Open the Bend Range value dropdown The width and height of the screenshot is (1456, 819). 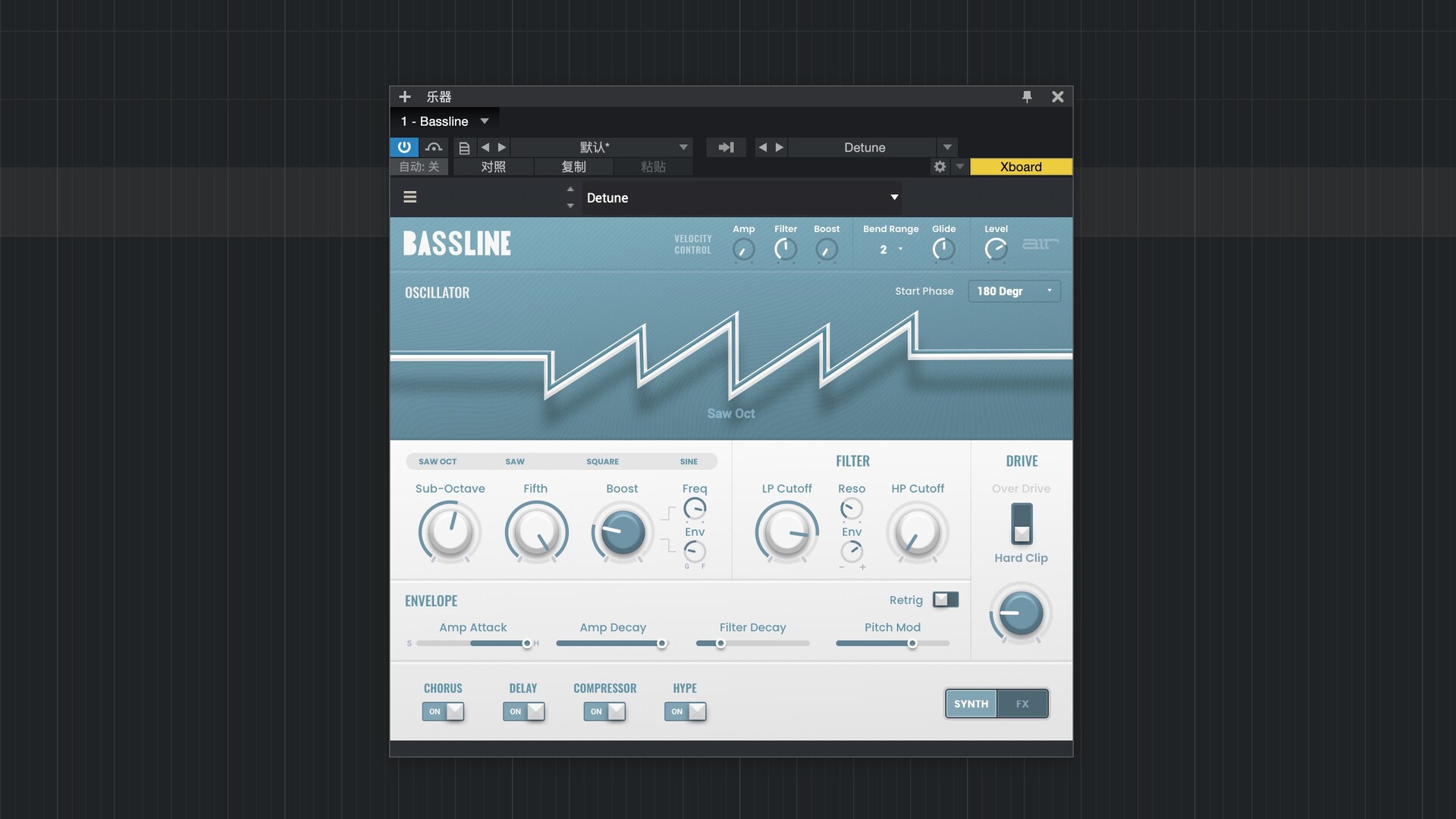pyautogui.click(x=890, y=249)
